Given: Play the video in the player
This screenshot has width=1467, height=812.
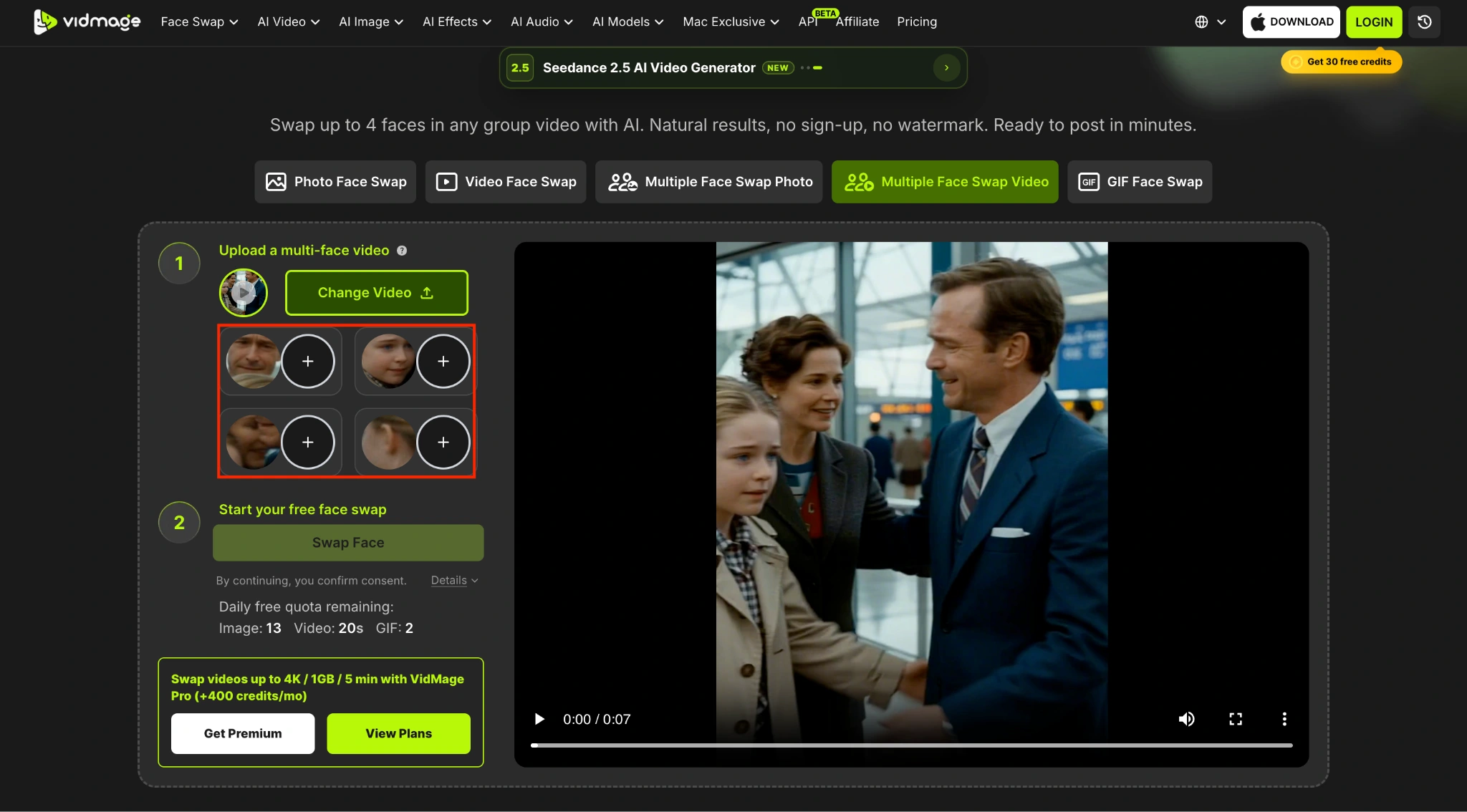Looking at the screenshot, I should [539, 719].
